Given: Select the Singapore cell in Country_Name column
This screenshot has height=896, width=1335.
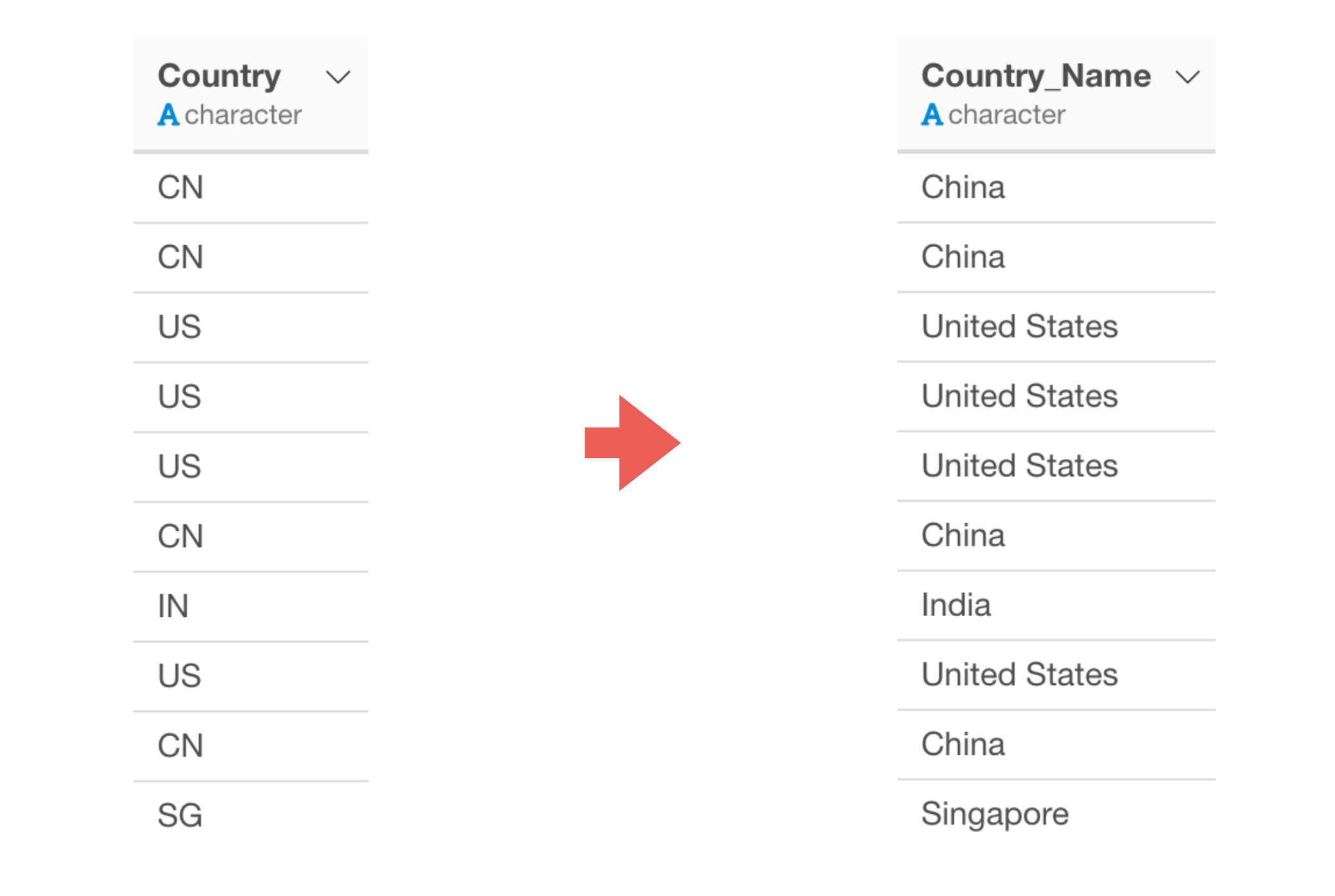Looking at the screenshot, I should (x=1056, y=814).
